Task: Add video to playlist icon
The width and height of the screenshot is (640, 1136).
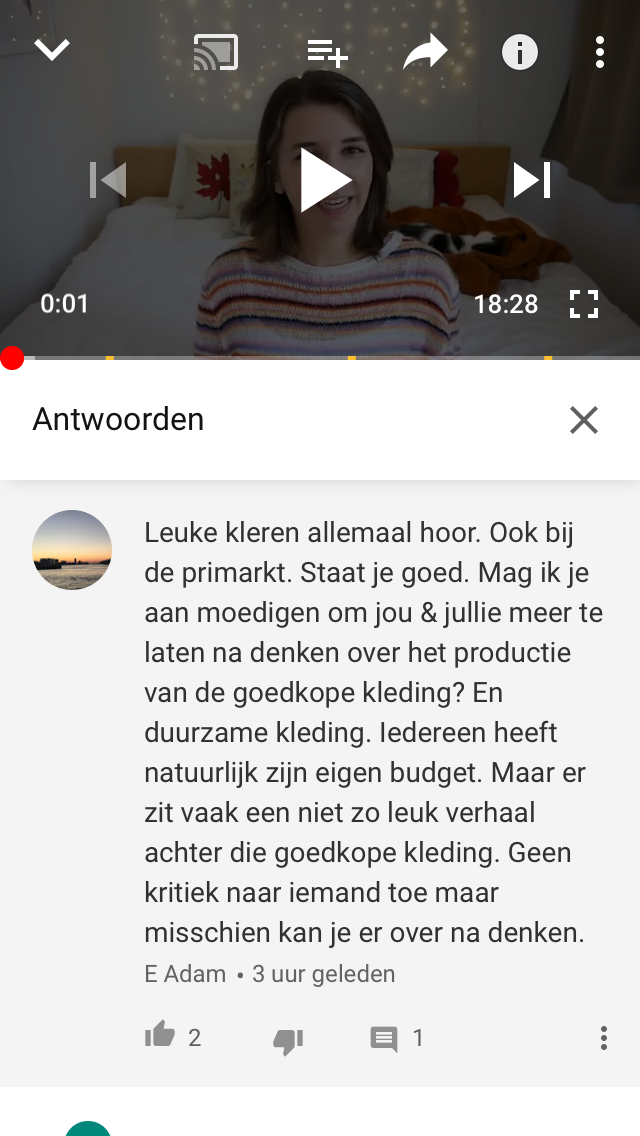Action: [x=327, y=52]
